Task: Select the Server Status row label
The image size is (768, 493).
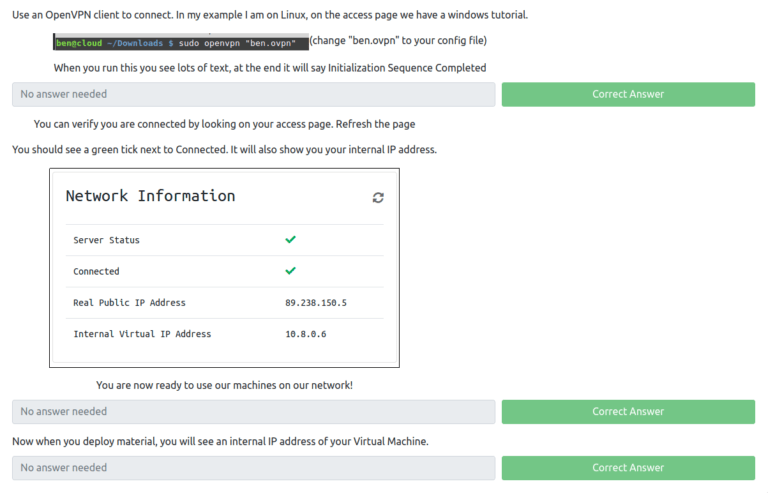Action: click(106, 240)
